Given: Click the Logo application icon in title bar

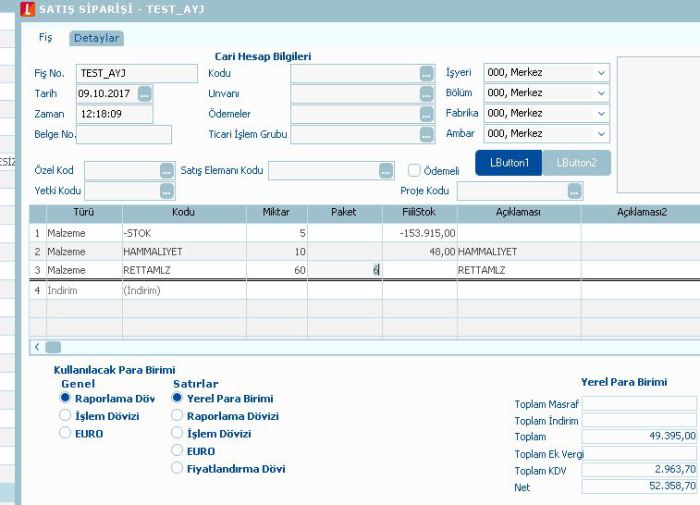Looking at the screenshot, I should (x=28, y=9).
